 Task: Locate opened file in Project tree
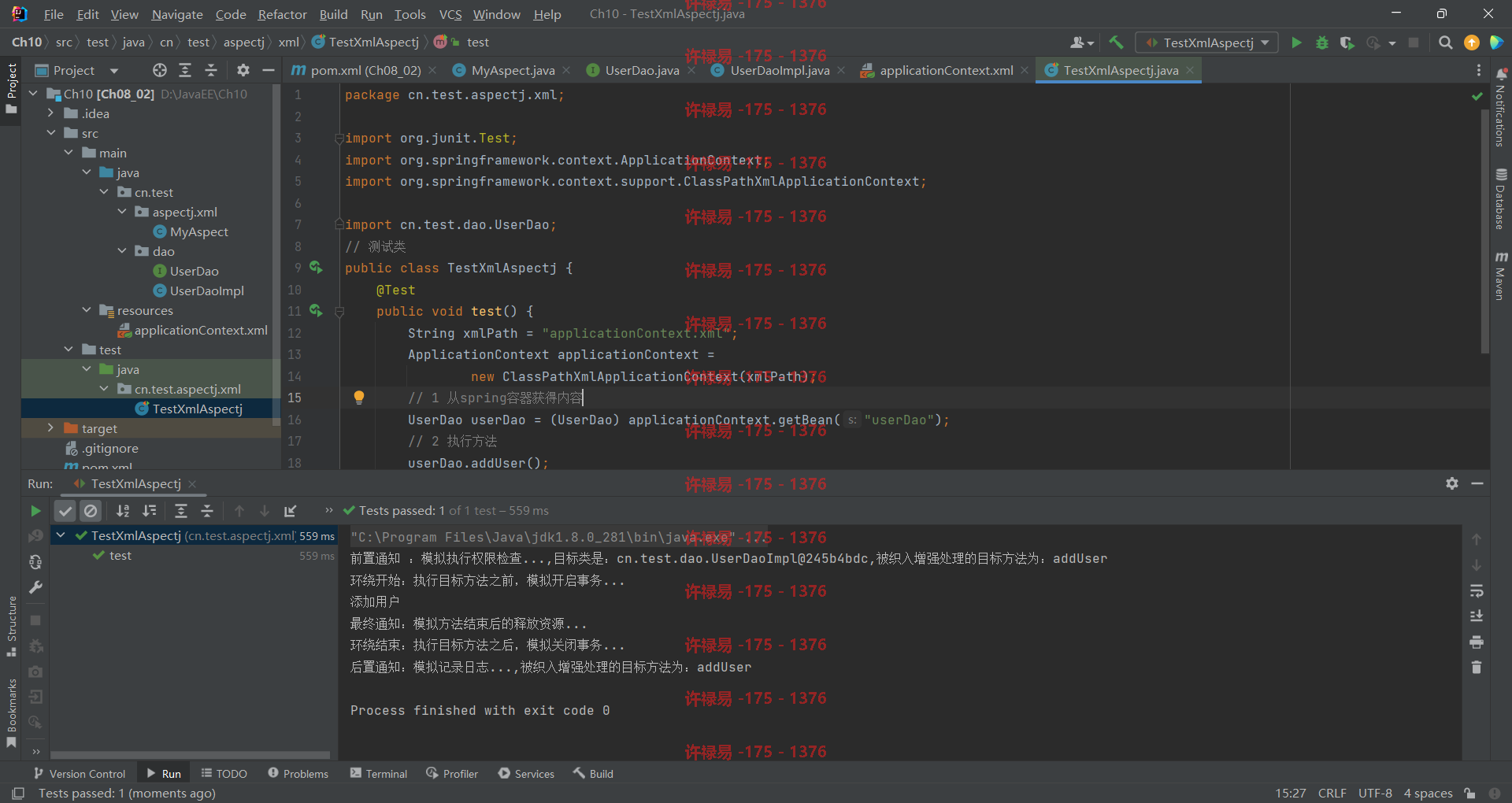click(160, 70)
